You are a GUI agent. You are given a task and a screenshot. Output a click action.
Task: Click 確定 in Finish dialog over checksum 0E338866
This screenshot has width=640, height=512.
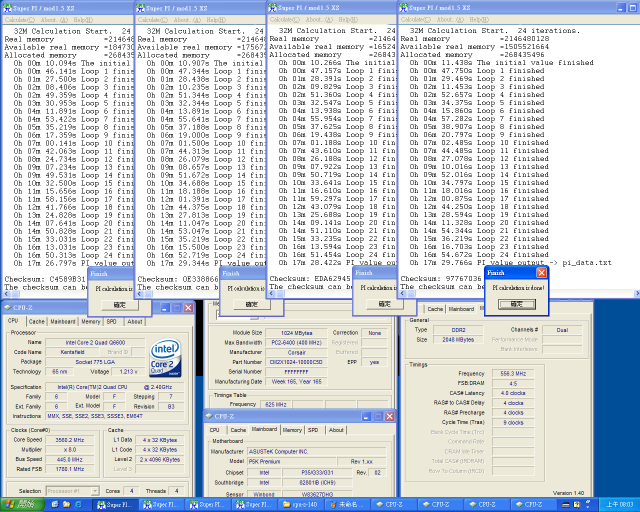[x=251, y=304]
